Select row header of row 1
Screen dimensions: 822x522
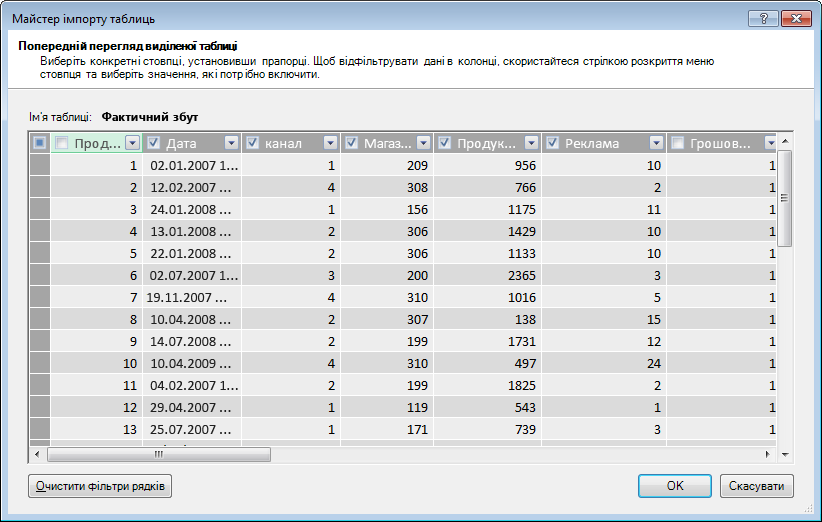40,165
